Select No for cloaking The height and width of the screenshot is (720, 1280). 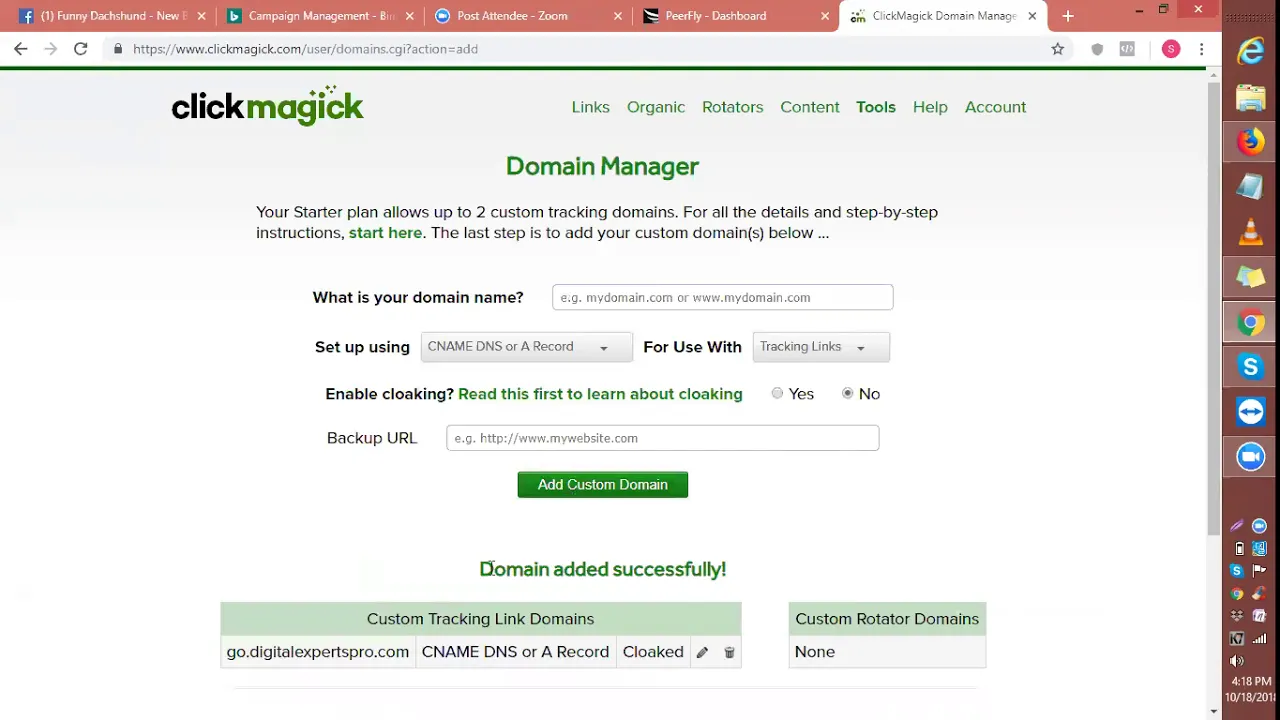tap(848, 394)
